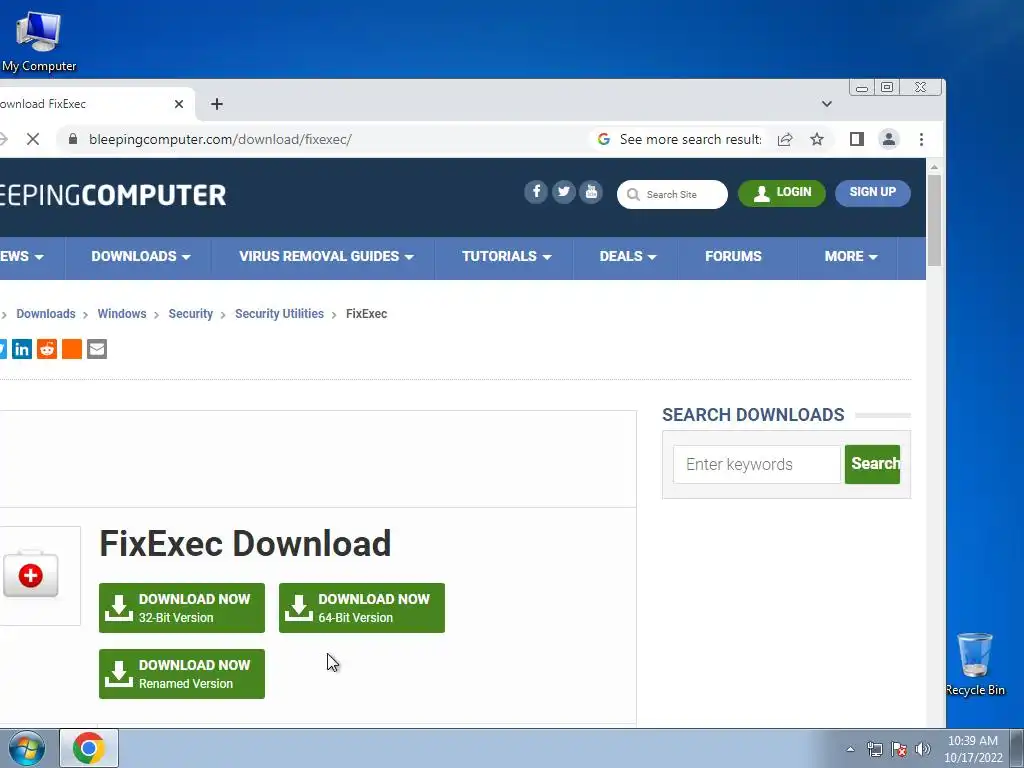The image size is (1024, 768).
Task: Open Action Center flag icon
Action: coord(899,749)
